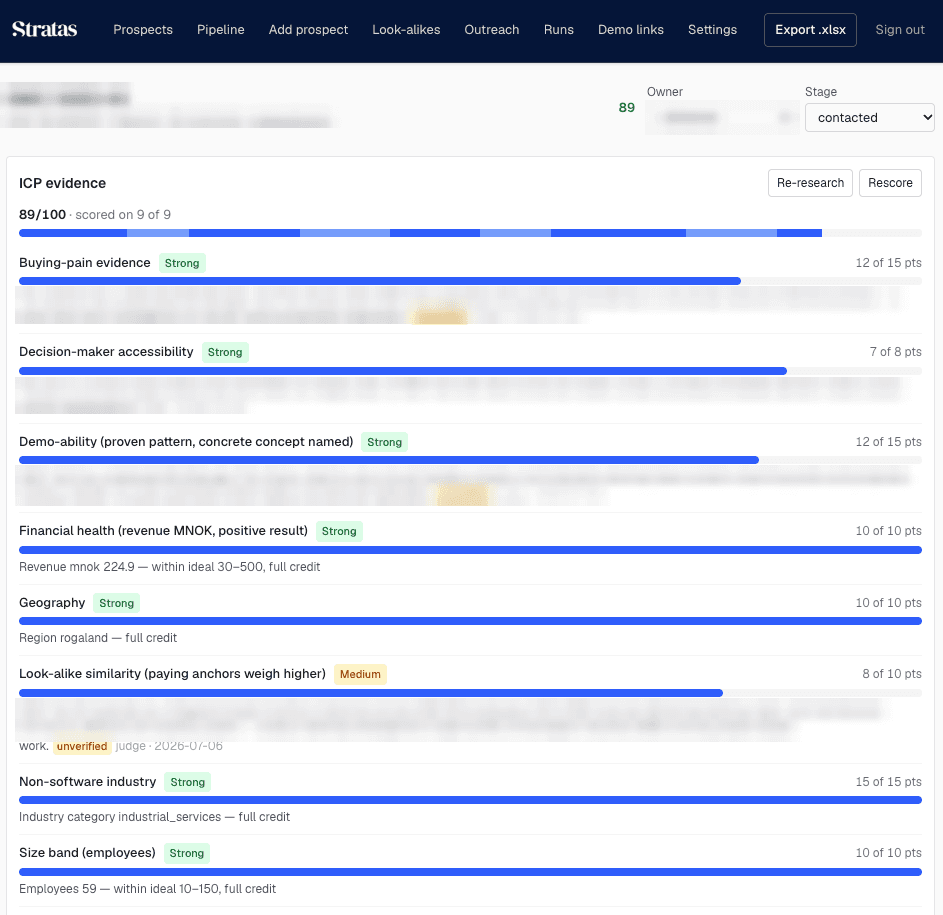Click the Strong badge beside Financial health
Viewport: 943px width, 915px height.
pos(339,531)
